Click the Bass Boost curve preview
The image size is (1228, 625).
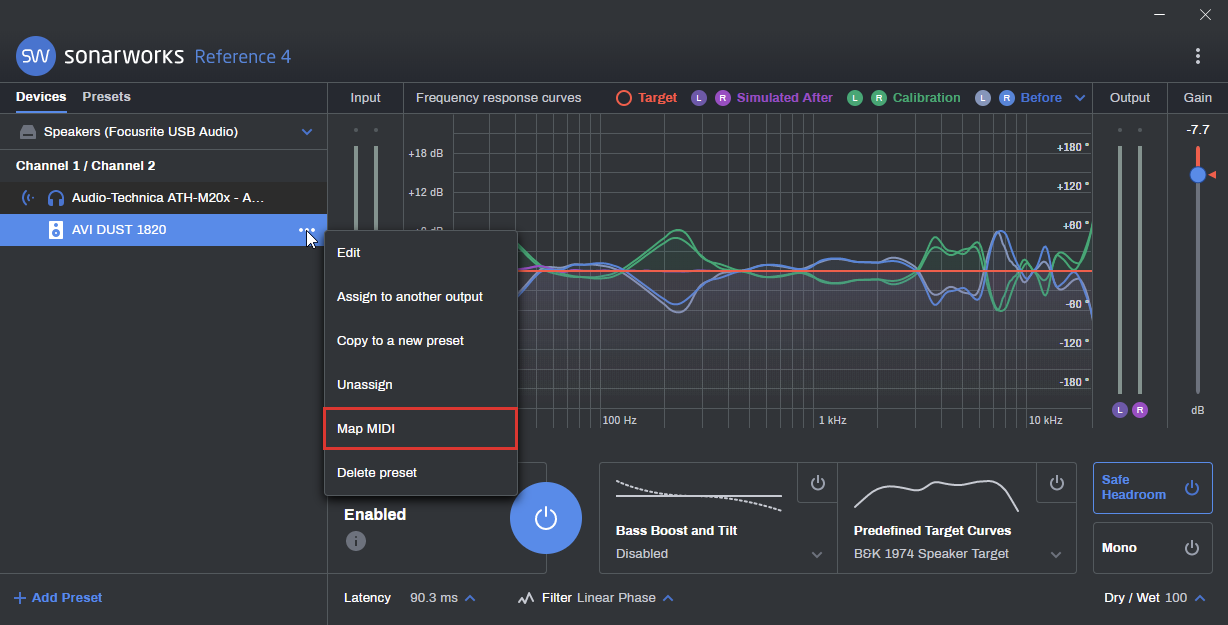(x=698, y=494)
